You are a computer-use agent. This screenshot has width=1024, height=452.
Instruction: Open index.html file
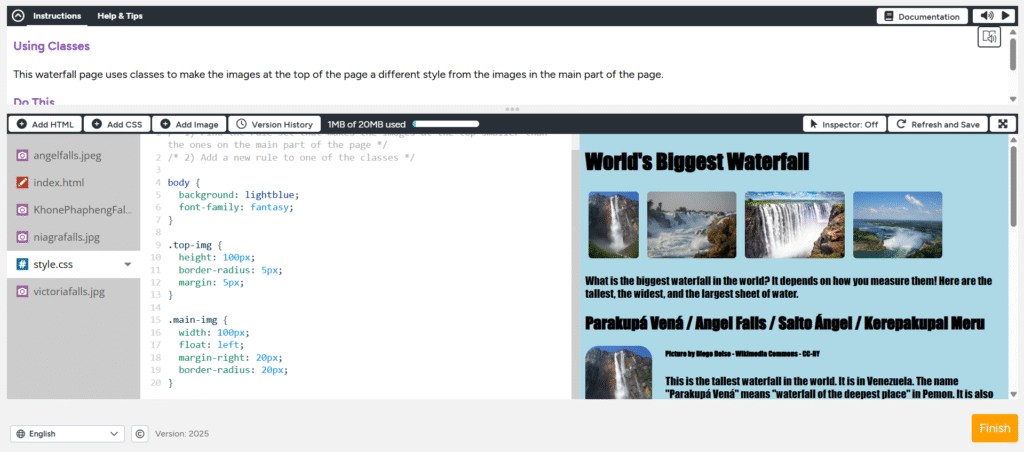coord(58,183)
